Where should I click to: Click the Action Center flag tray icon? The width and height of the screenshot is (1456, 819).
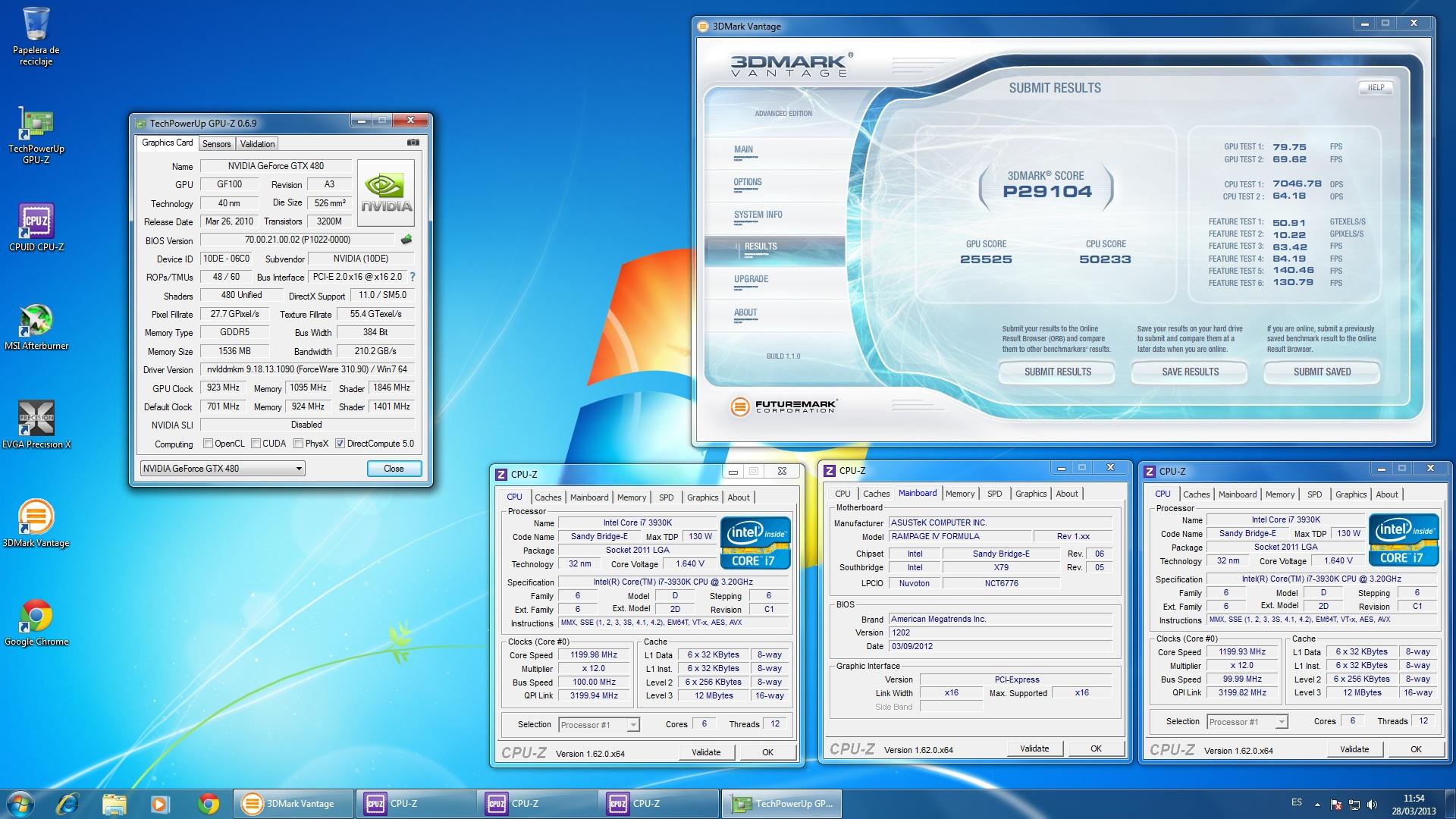tap(1335, 804)
